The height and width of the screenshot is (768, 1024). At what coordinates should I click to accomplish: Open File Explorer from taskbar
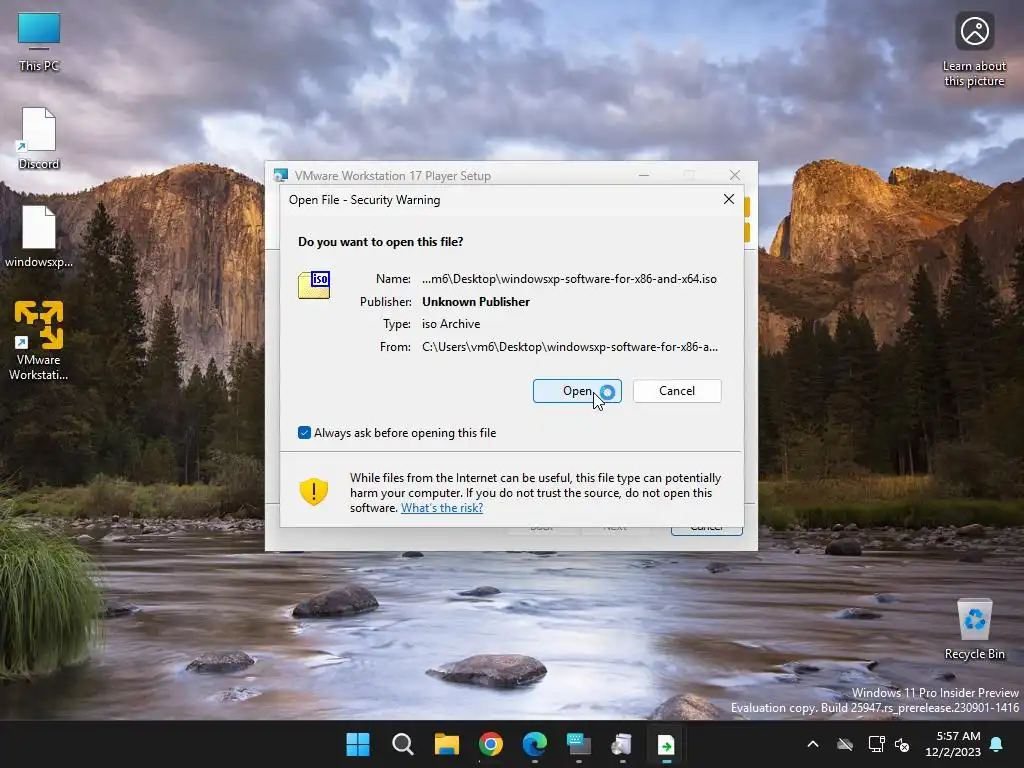[x=447, y=744]
